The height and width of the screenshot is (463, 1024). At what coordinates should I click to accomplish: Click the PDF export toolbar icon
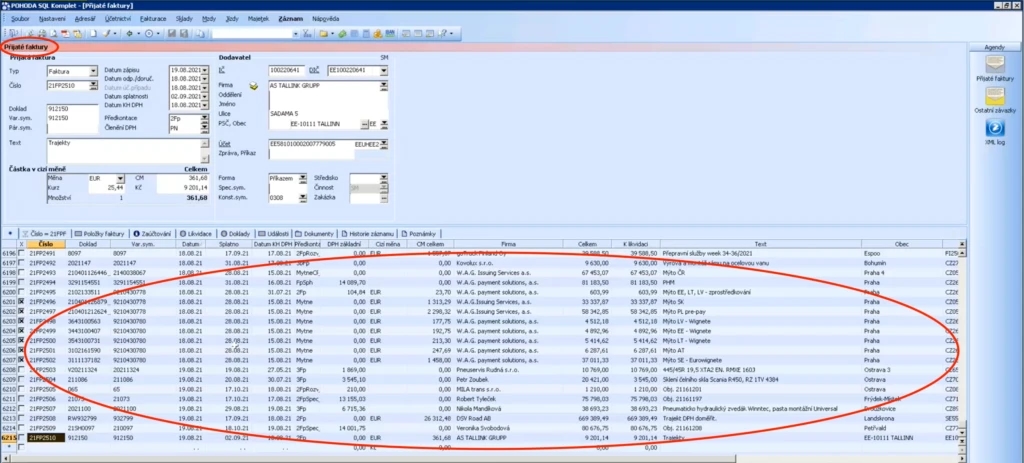(x=65, y=33)
